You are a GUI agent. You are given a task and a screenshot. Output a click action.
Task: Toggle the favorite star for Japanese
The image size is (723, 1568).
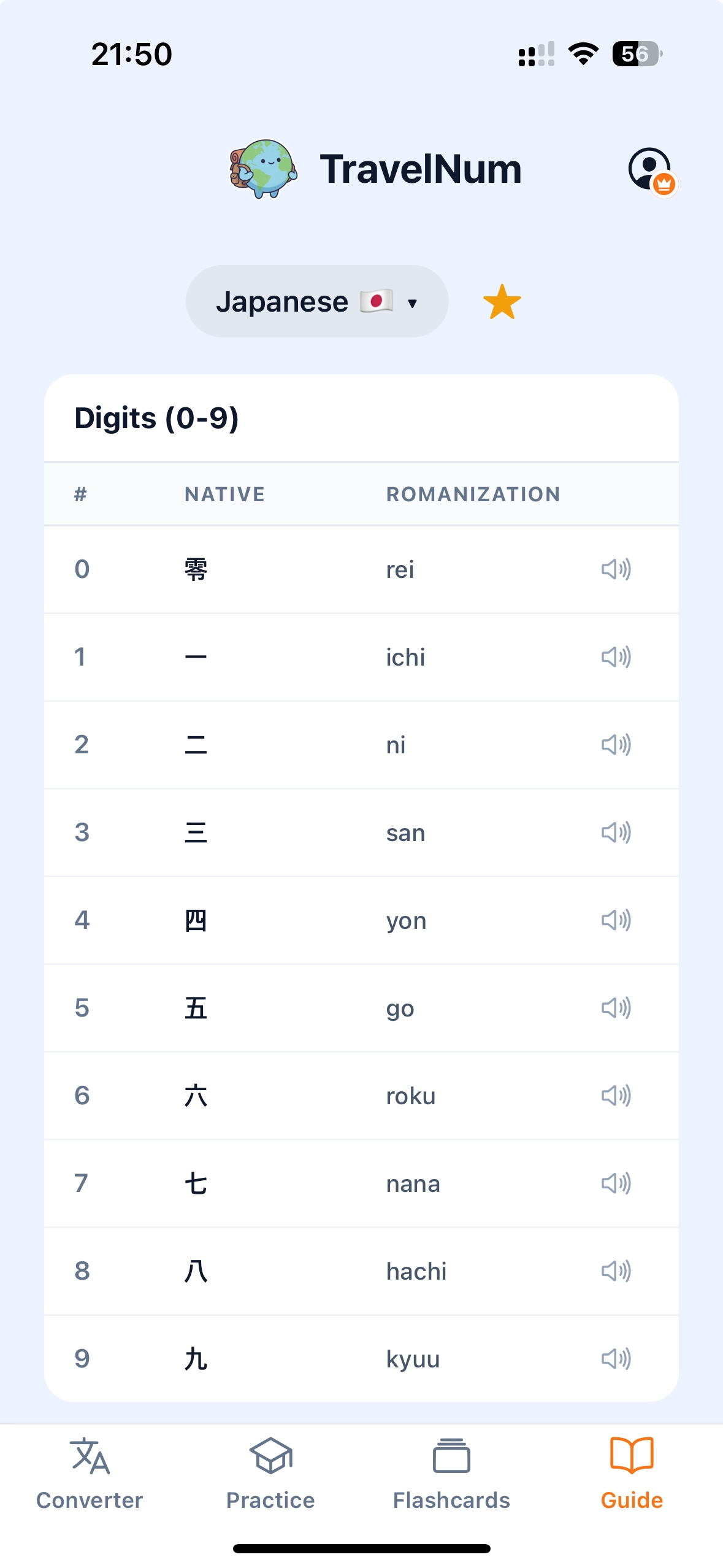tap(502, 302)
